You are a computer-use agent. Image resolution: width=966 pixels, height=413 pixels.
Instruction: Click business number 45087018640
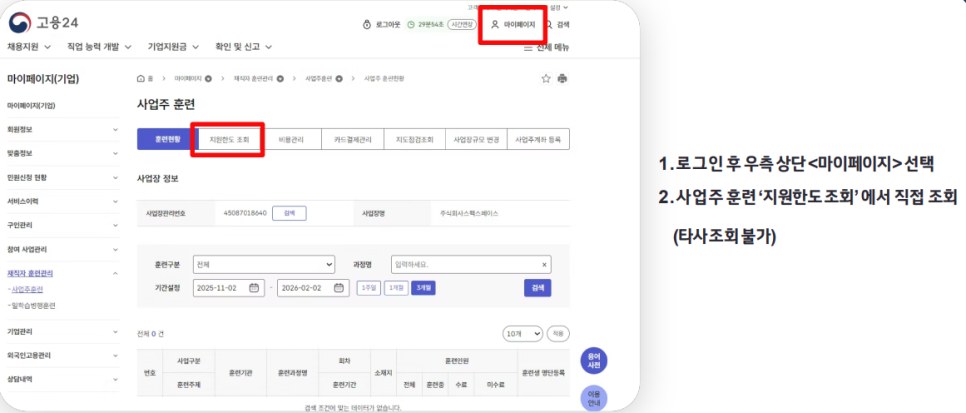pos(245,213)
